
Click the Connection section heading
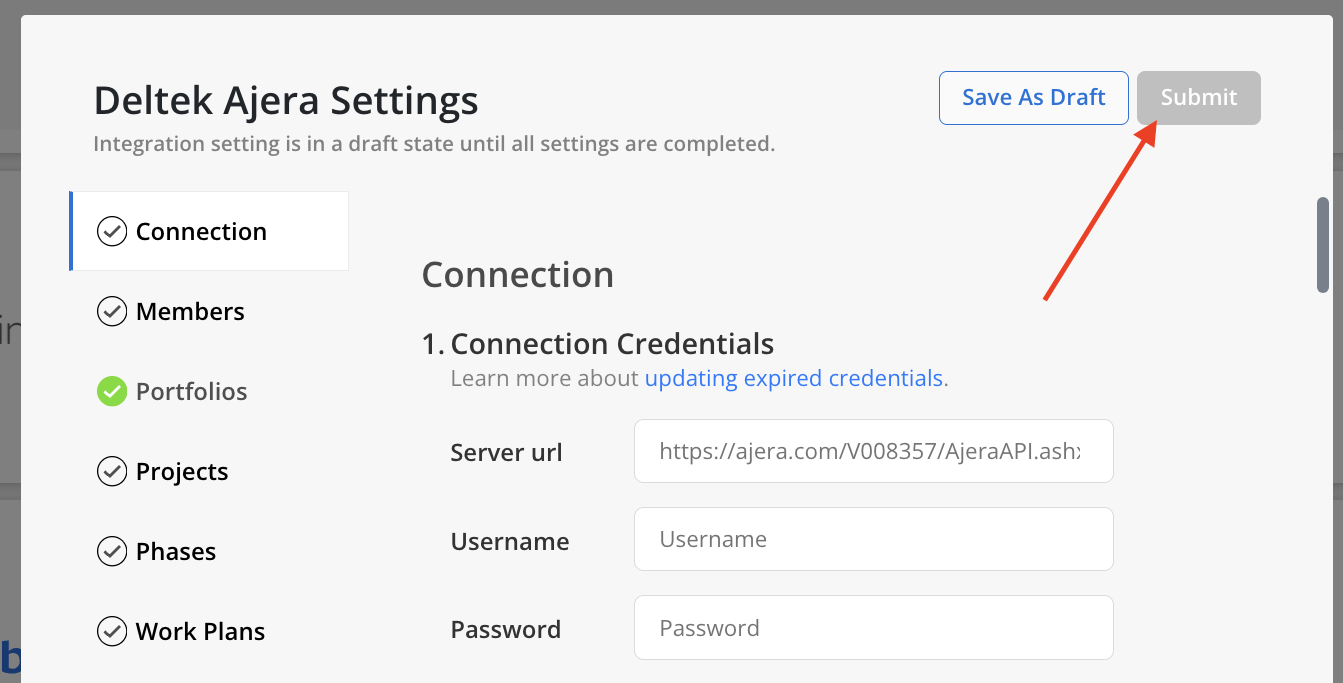point(518,274)
